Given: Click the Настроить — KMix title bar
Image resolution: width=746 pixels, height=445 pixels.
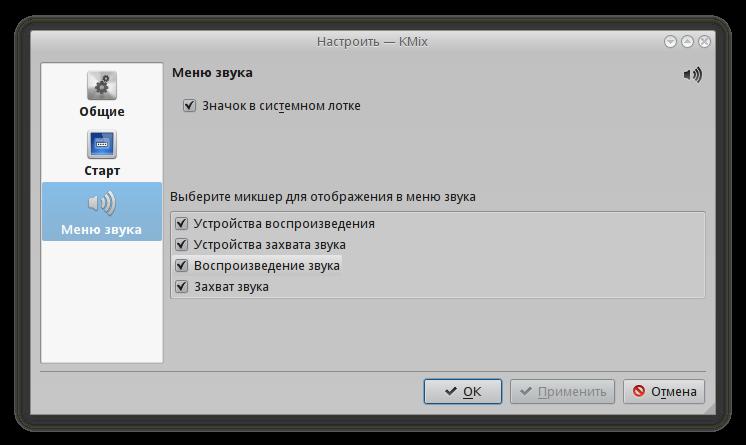Looking at the screenshot, I should click(372, 42).
